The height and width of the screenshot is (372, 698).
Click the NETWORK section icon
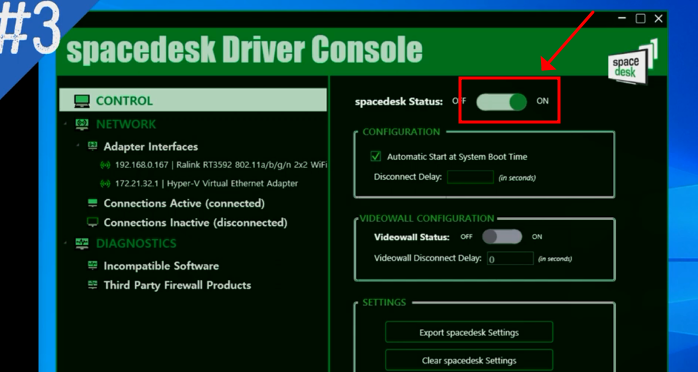click(82, 125)
